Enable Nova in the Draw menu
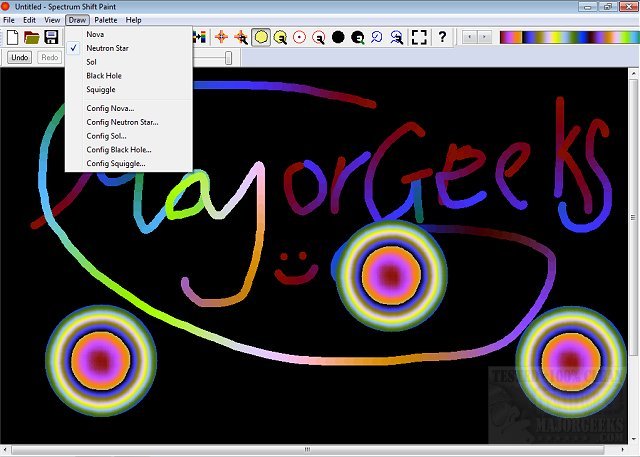This screenshot has width=640, height=457. click(96, 33)
